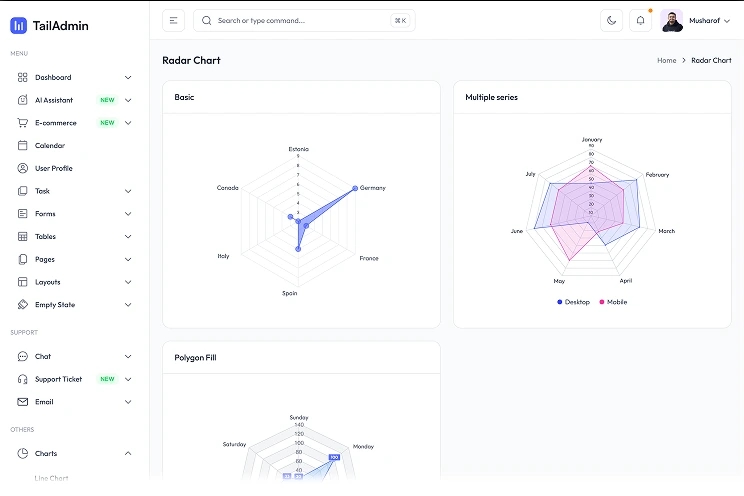The image size is (744, 496).
Task: Click the Multiple series card title
Action: pos(491,97)
